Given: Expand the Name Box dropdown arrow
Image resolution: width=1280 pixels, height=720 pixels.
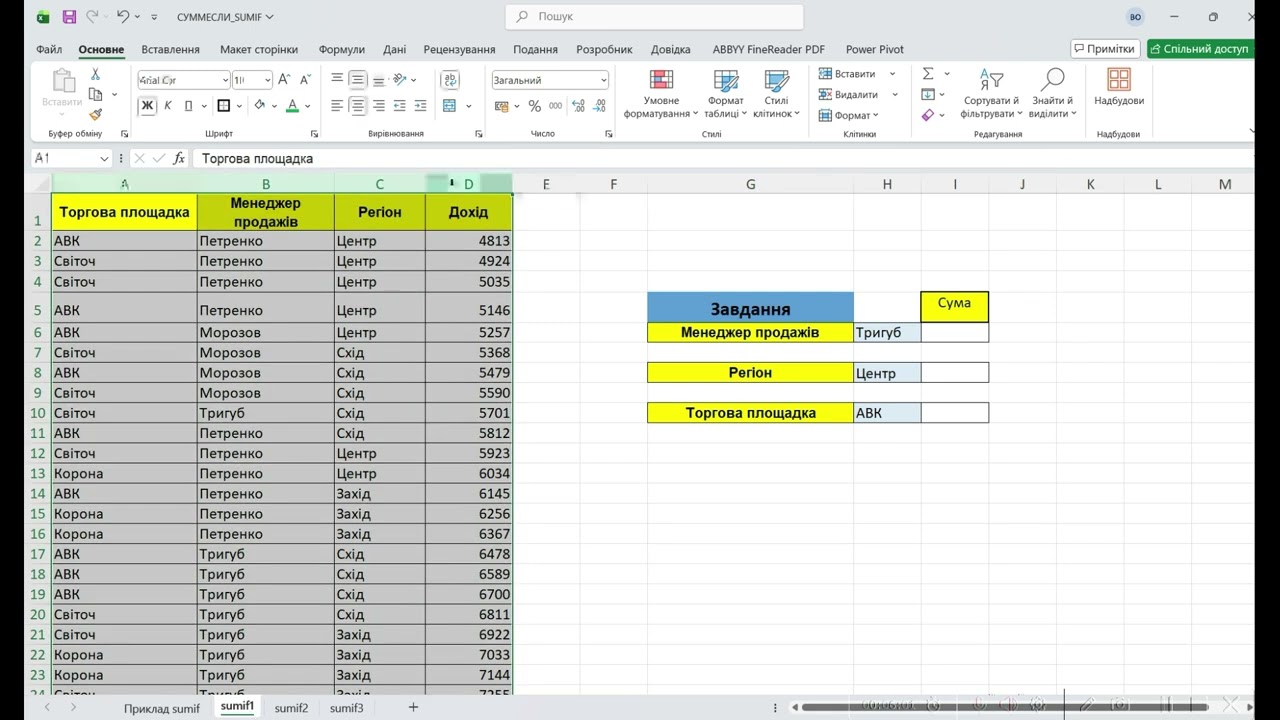Looking at the screenshot, I should pyautogui.click(x=104, y=158).
